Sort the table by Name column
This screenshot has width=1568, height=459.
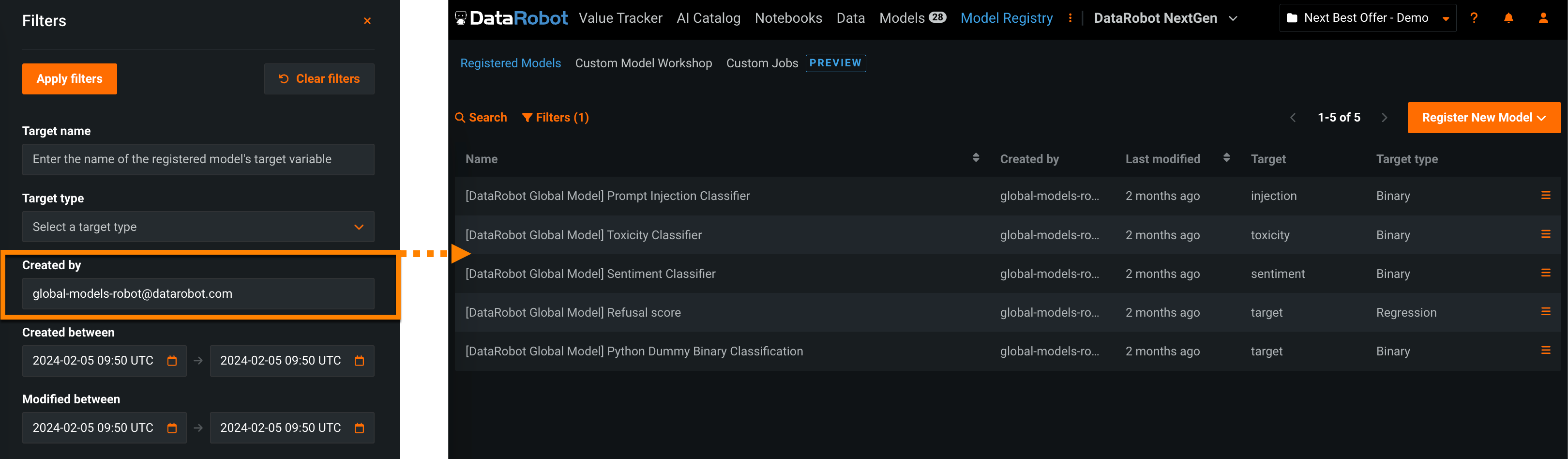coord(976,158)
